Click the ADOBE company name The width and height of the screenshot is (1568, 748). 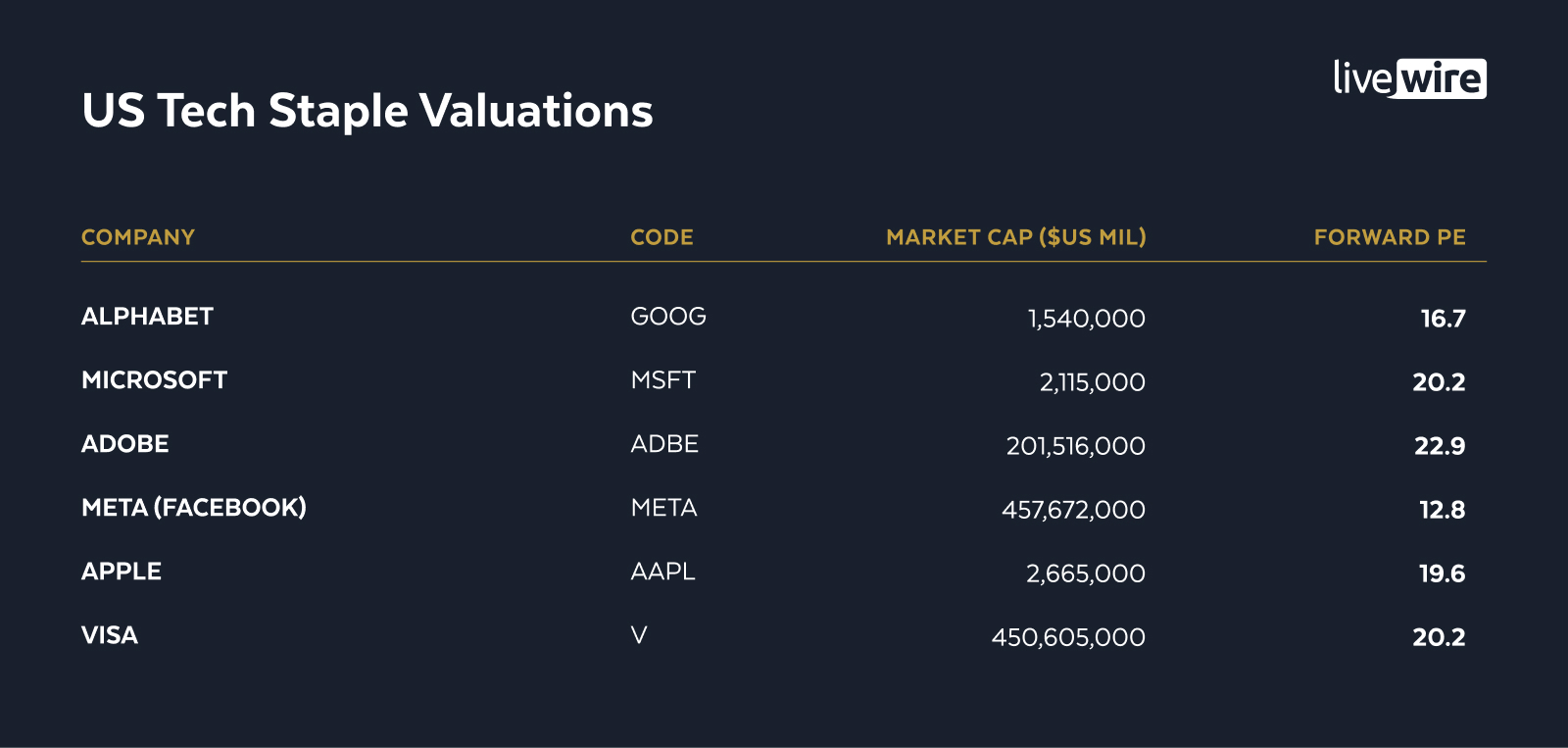click(x=125, y=444)
